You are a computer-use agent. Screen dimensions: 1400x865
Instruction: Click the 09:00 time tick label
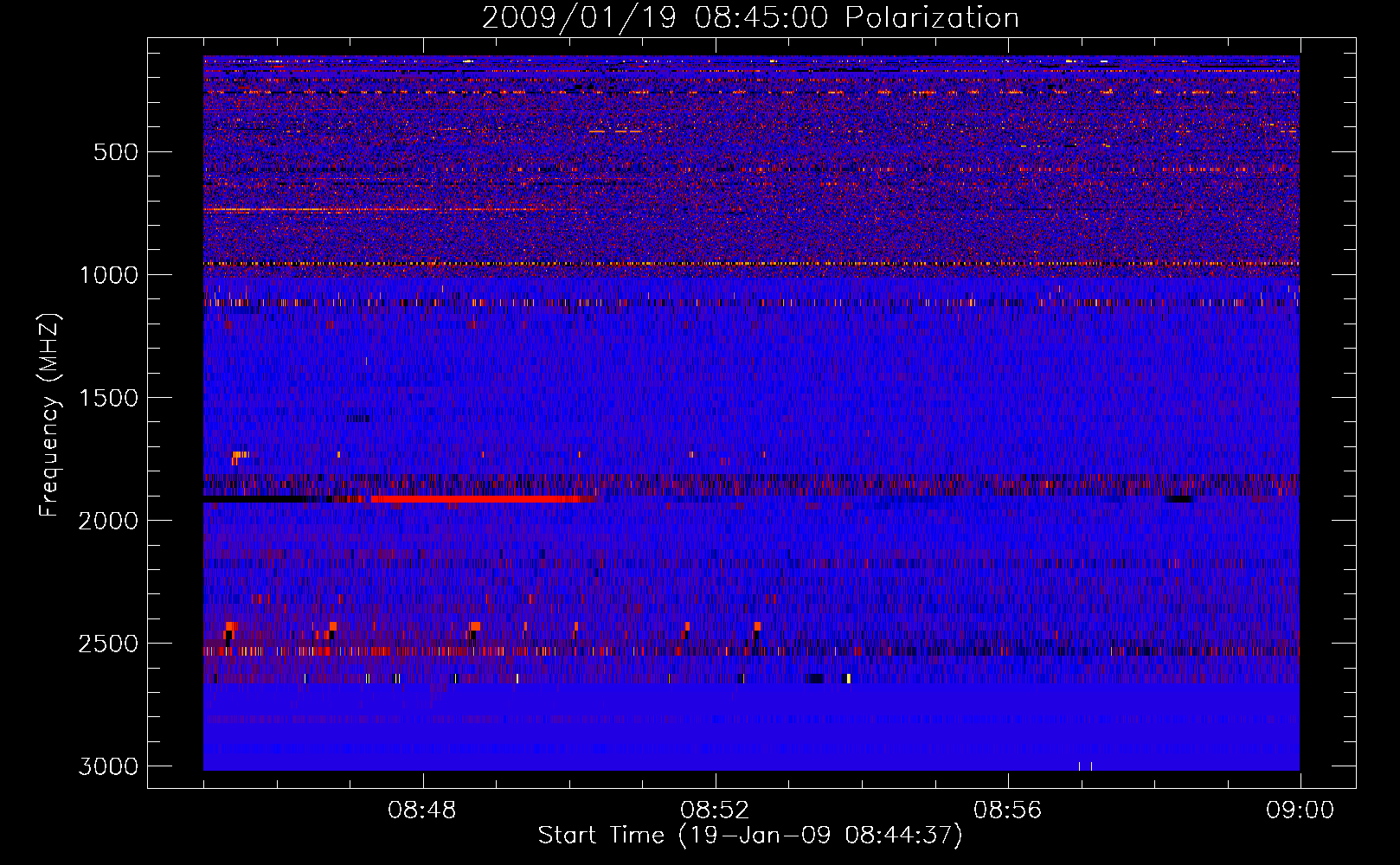1300,811
